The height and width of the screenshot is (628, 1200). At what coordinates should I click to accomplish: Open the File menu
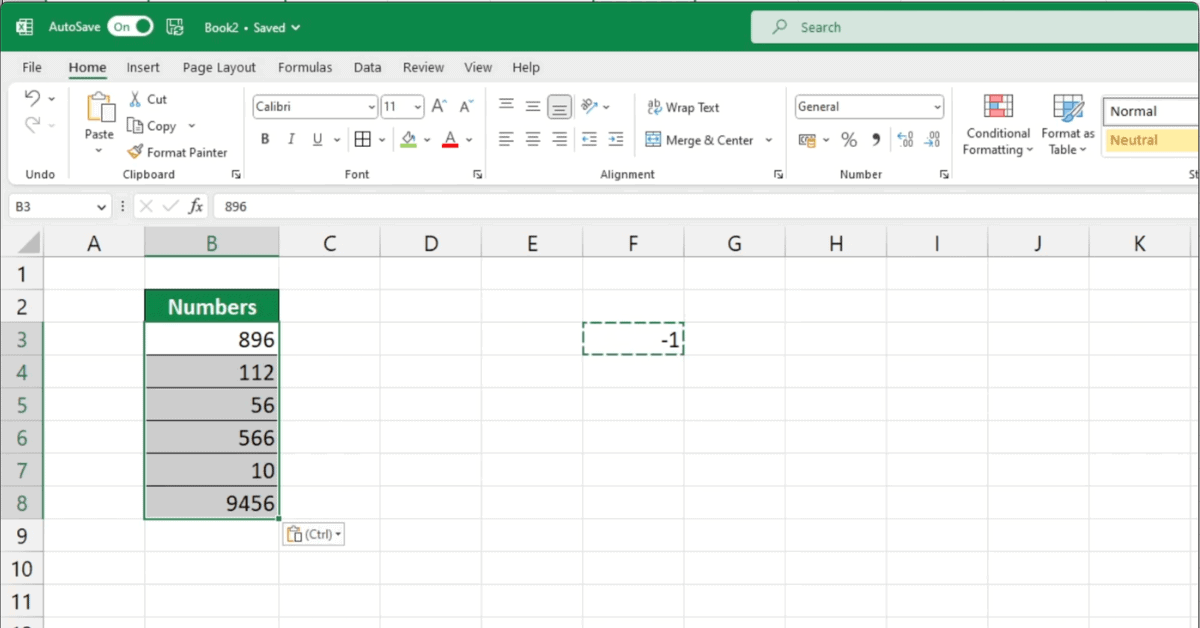31,67
